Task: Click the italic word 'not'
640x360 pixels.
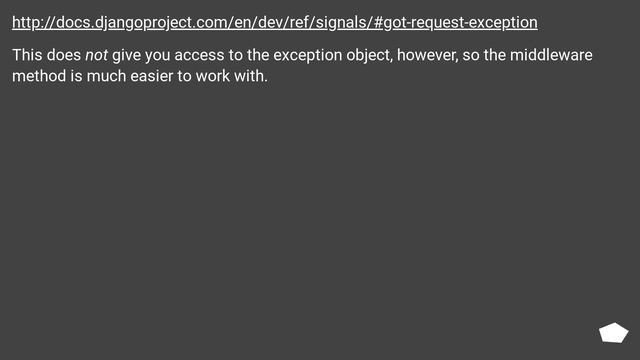Action: (x=96, y=55)
